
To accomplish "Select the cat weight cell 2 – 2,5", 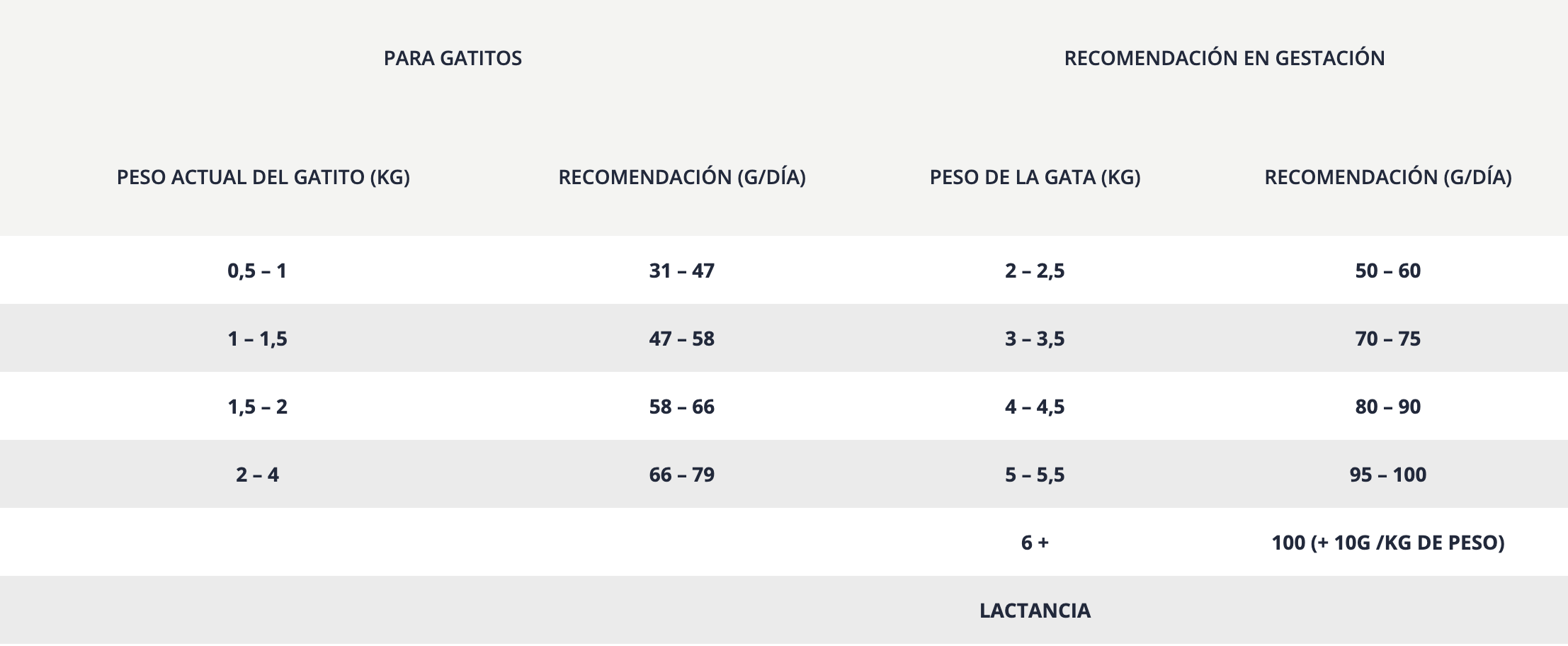I will click(x=1034, y=271).
